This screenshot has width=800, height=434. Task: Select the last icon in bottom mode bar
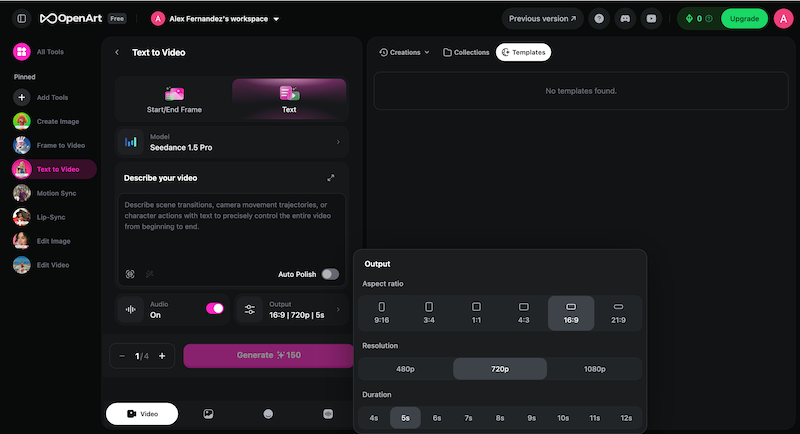(x=328, y=414)
